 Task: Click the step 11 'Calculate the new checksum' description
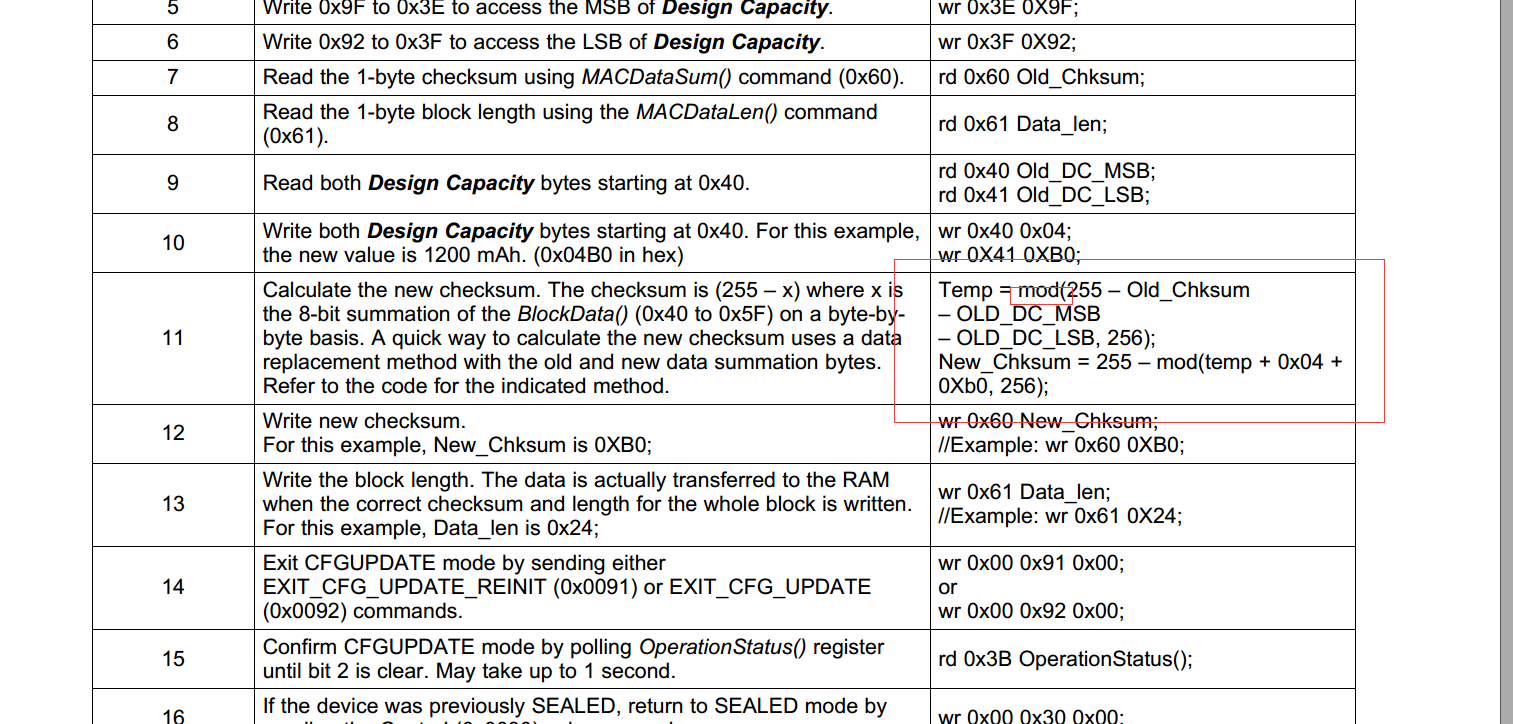(583, 338)
